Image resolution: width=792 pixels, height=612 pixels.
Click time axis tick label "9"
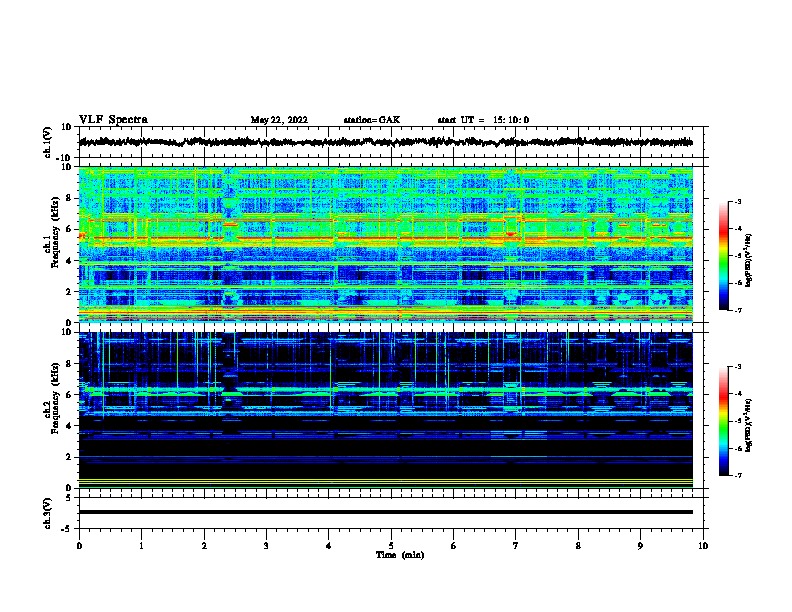click(x=640, y=545)
